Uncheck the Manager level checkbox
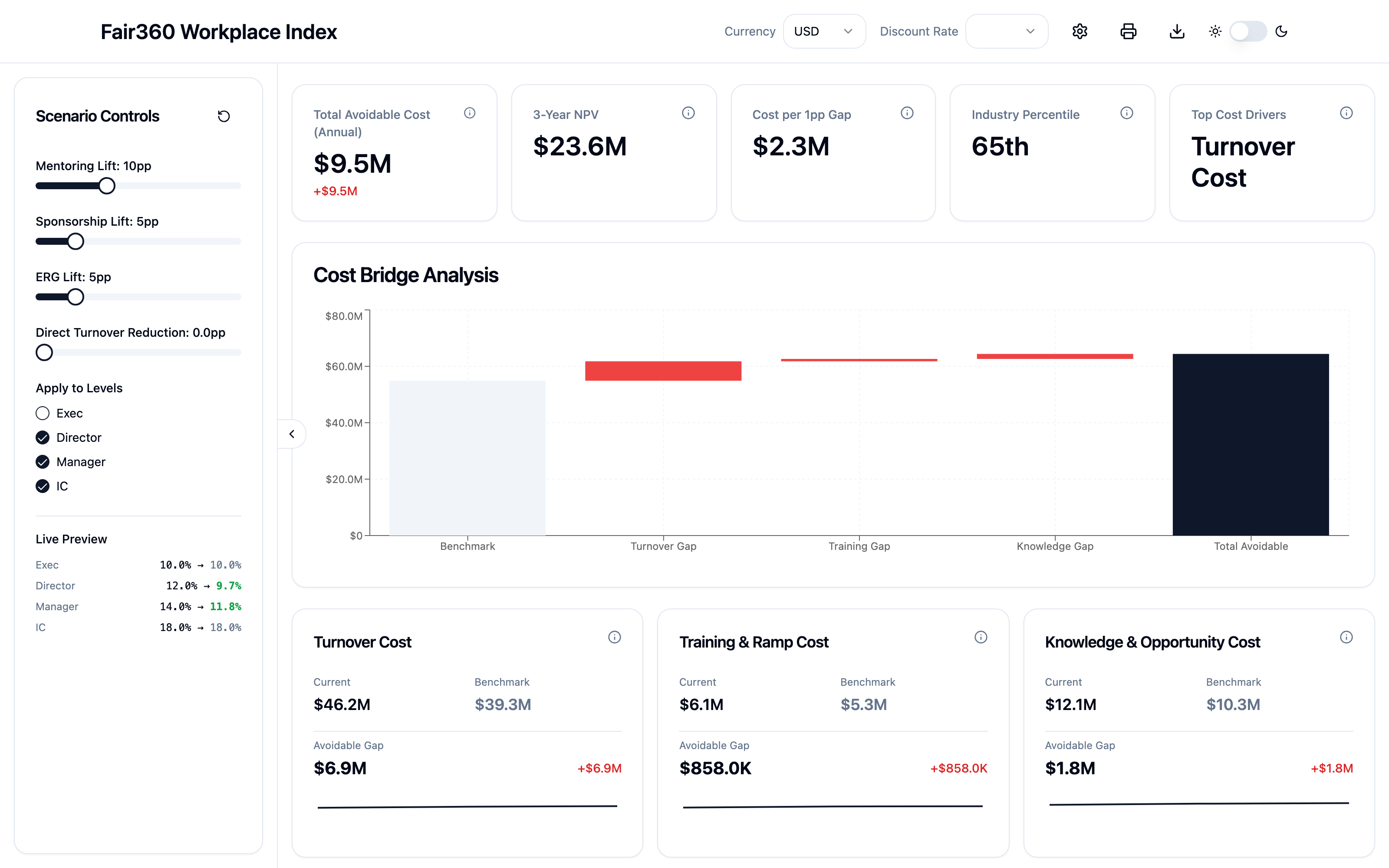The image size is (1389, 868). coord(43,462)
